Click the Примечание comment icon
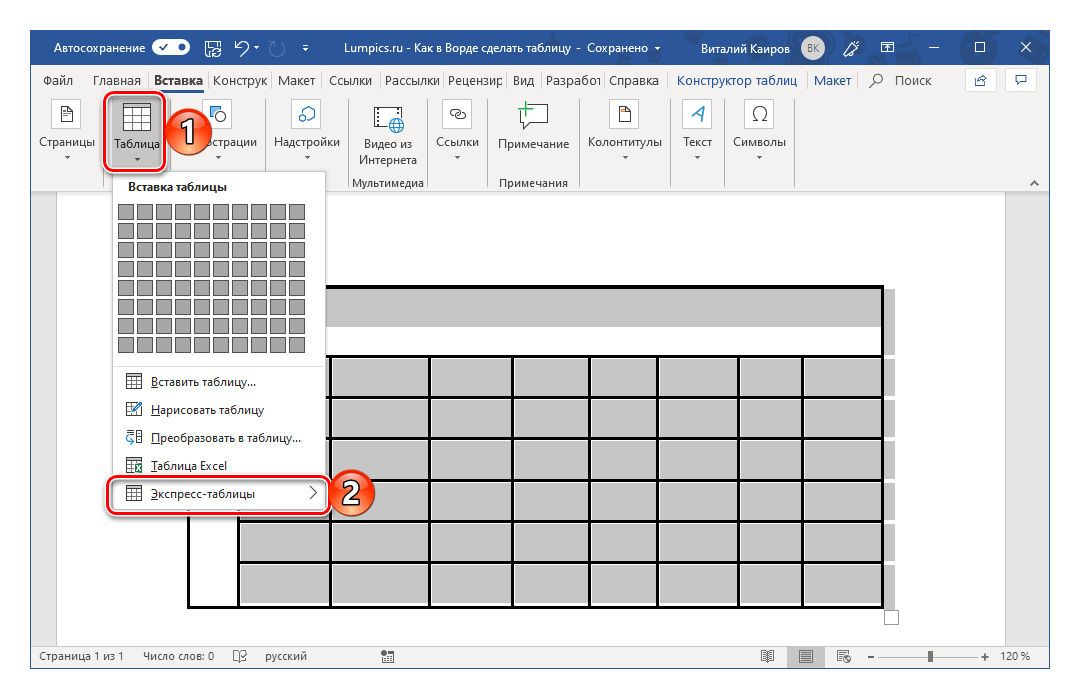Screen dimensions: 1080x699 (x=533, y=118)
